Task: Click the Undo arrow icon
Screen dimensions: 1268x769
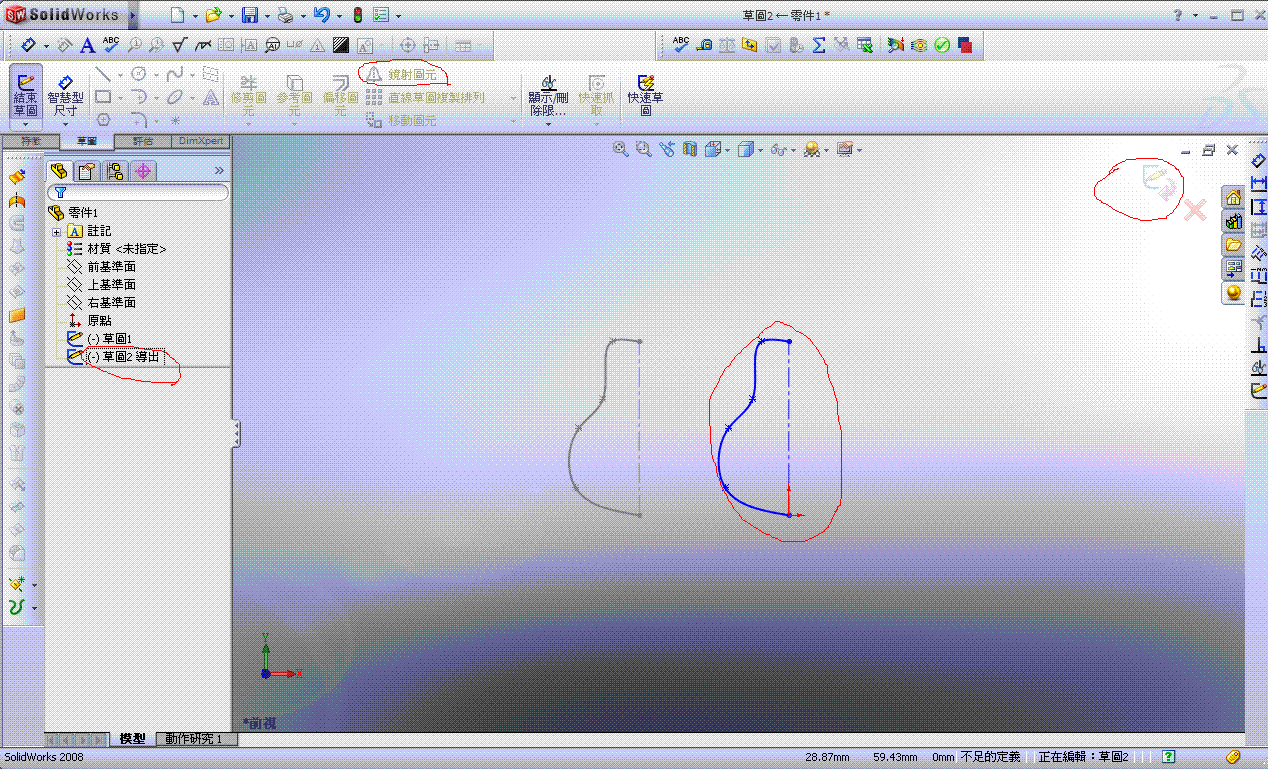Action: pos(321,15)
